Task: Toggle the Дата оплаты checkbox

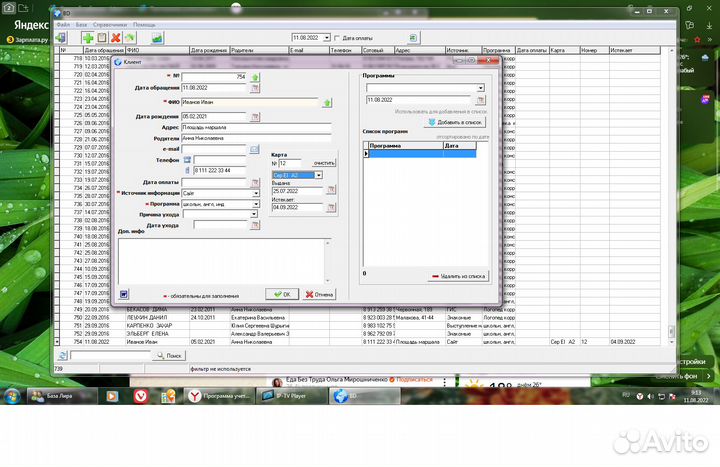Action: coord(337,37)
